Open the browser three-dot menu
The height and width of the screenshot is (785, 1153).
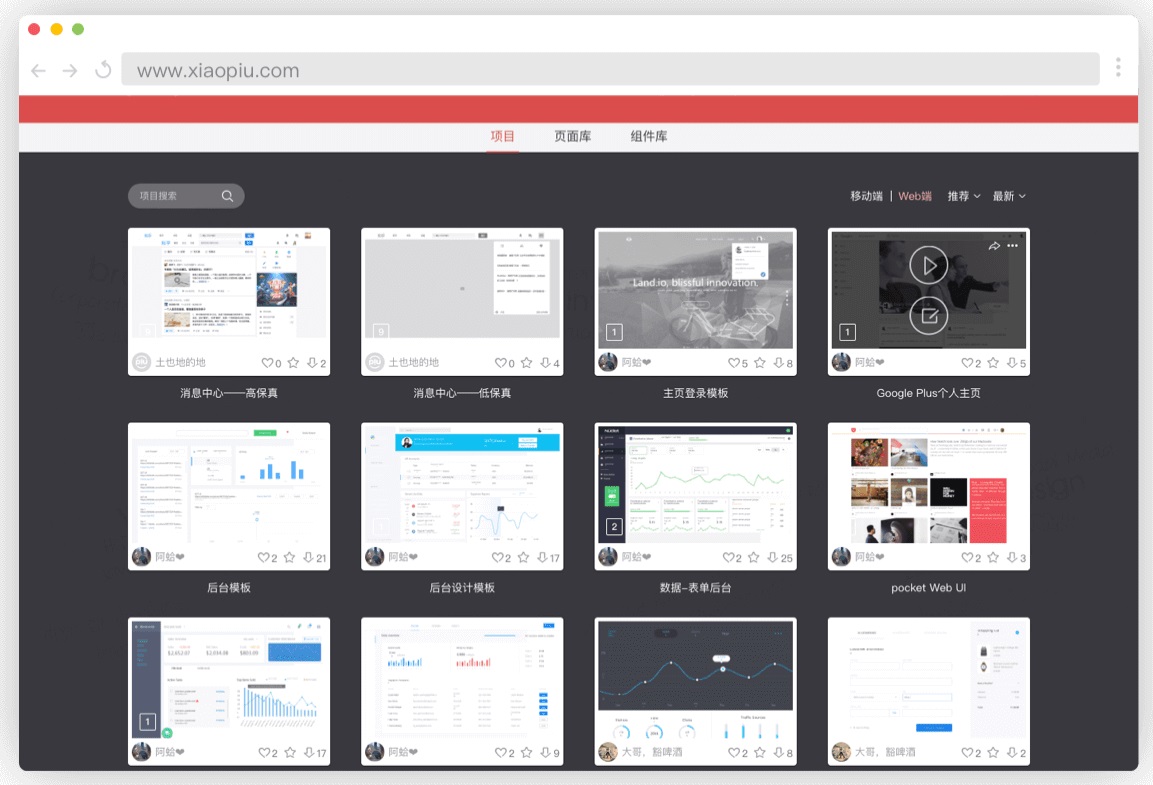coord(1117,68)
